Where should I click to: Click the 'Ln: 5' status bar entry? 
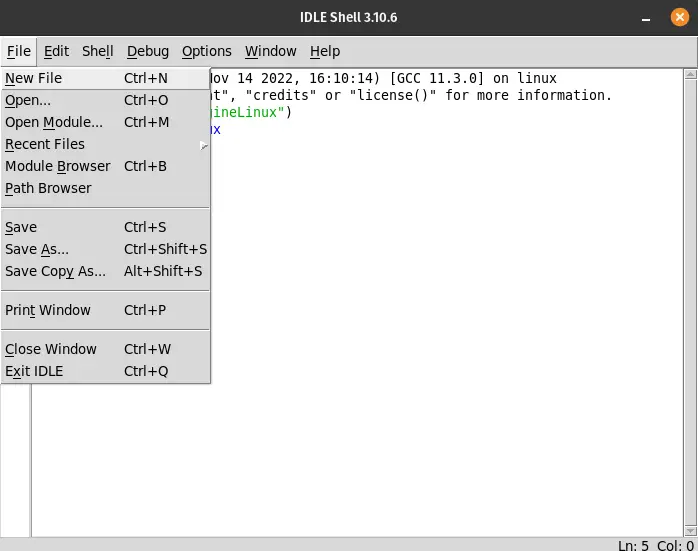633,546
